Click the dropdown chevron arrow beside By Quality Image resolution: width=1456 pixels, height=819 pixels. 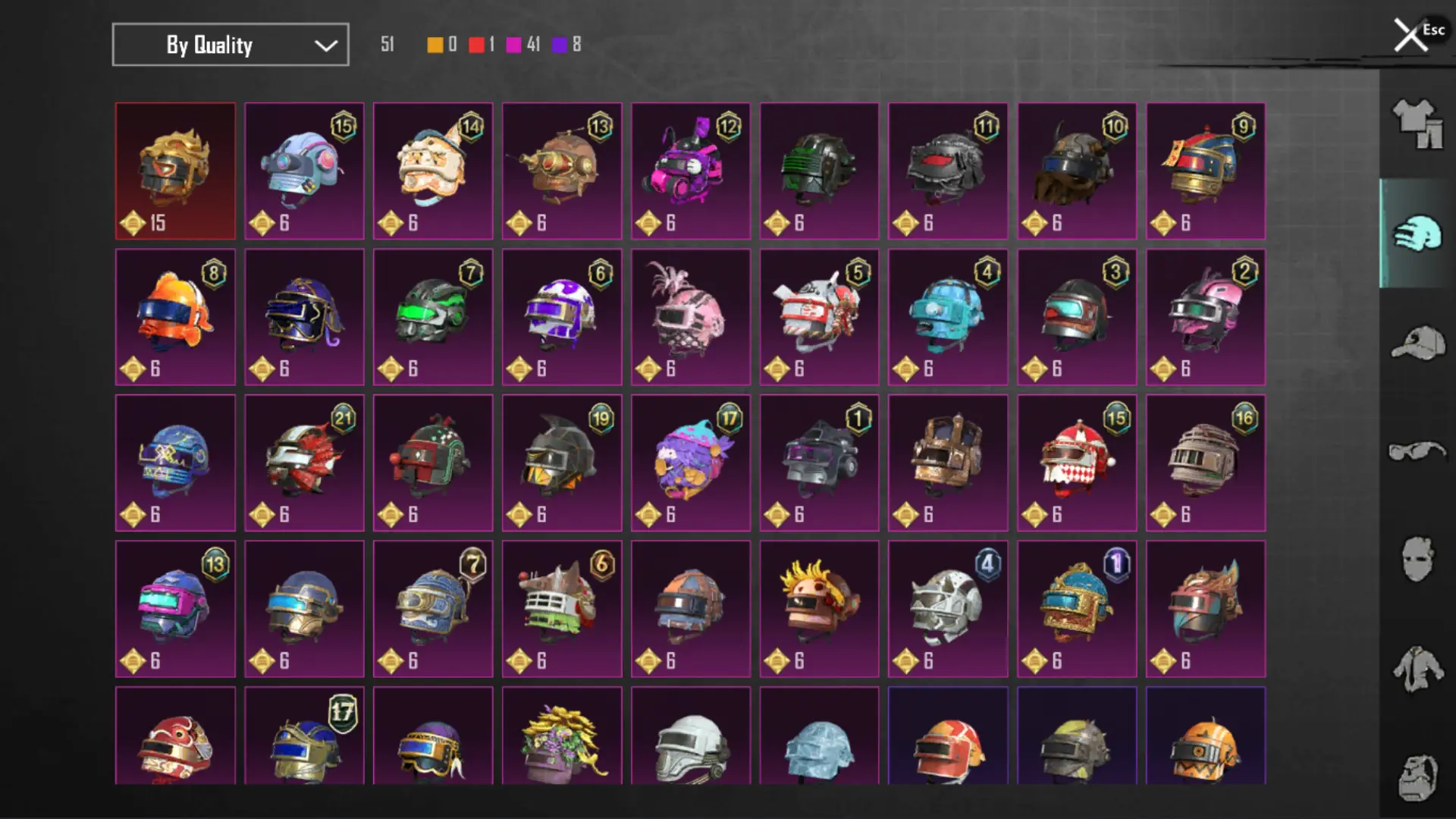tap(326, 45)
